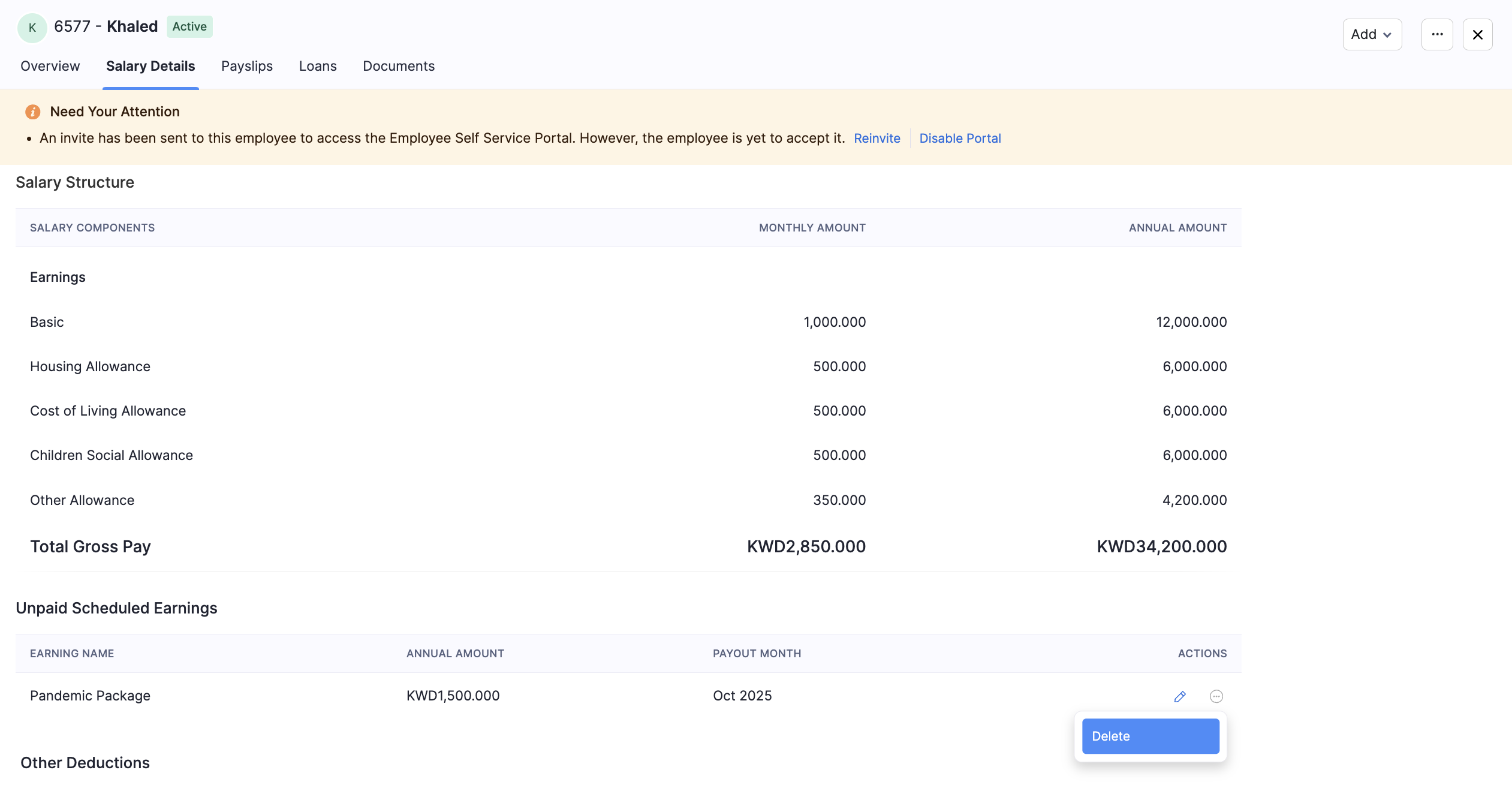The width and height of the screenshot is (1512, 788).
Task: Click Khaled's avatar initial circle
Action: [x=32, y=27]
